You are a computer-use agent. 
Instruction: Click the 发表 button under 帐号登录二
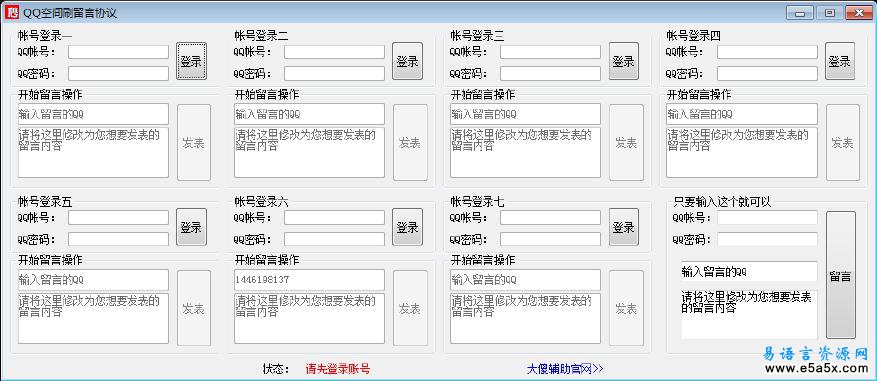(410, 143)
